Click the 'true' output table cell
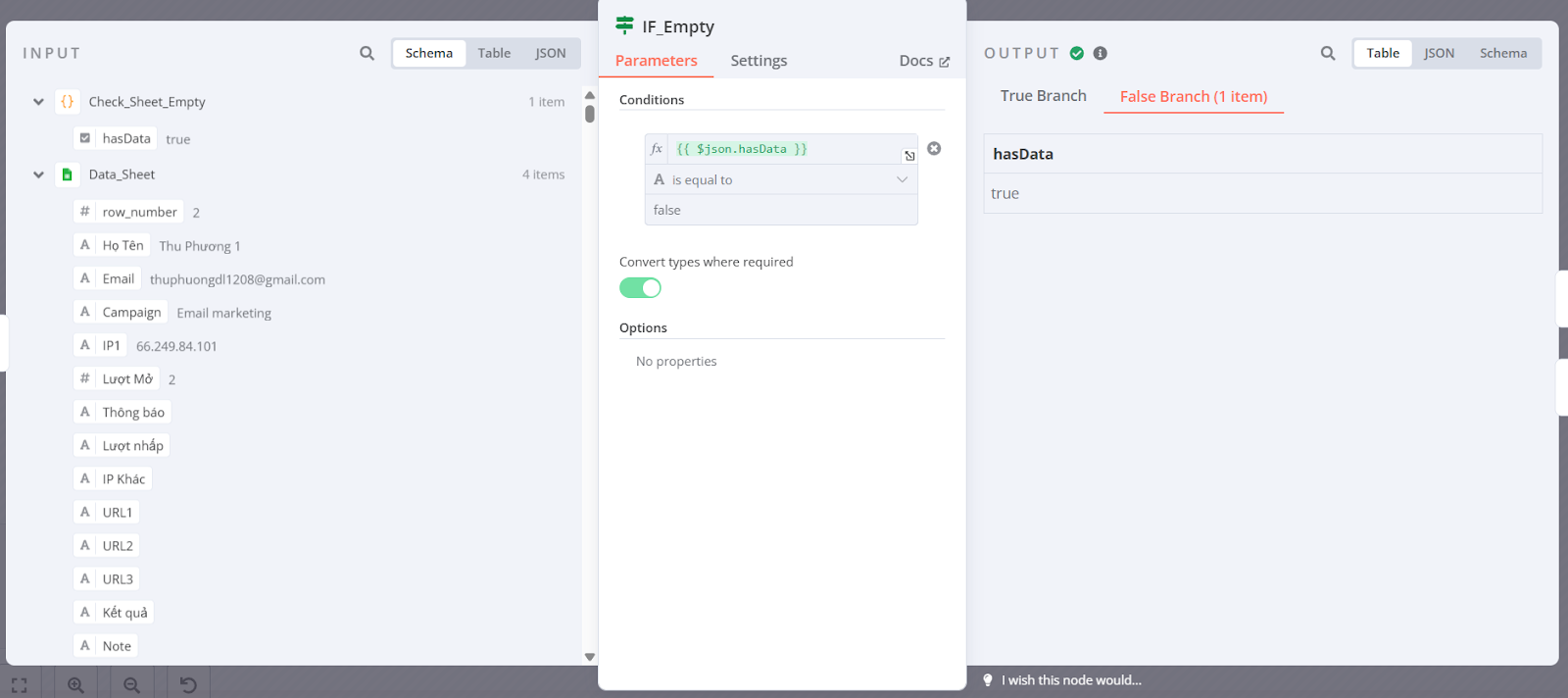The height and width of the screenshot is (698, 1568). tap(1263, 193)
